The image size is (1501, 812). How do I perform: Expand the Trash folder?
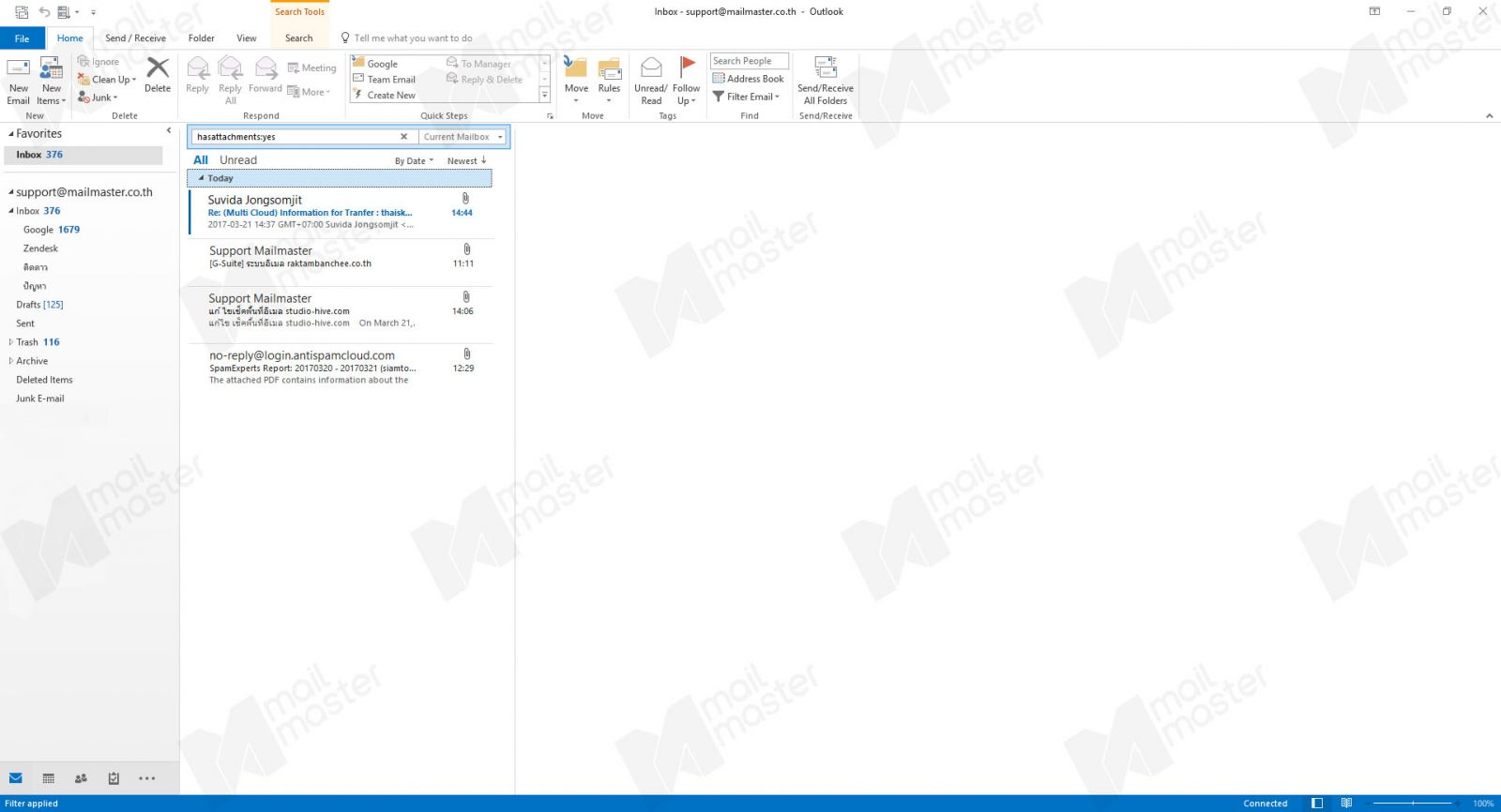[10, 342]
